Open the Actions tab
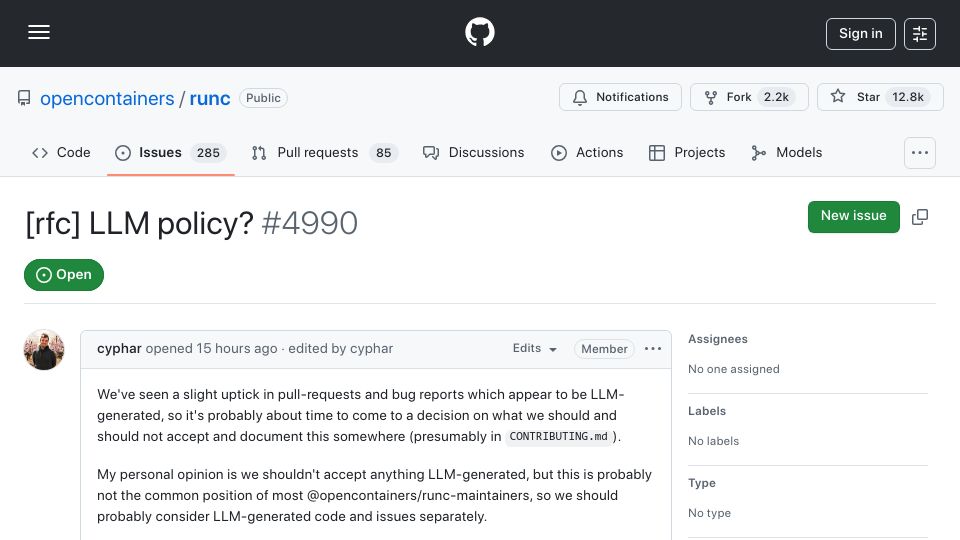The image size is (960, 540). tap(587, 152)
